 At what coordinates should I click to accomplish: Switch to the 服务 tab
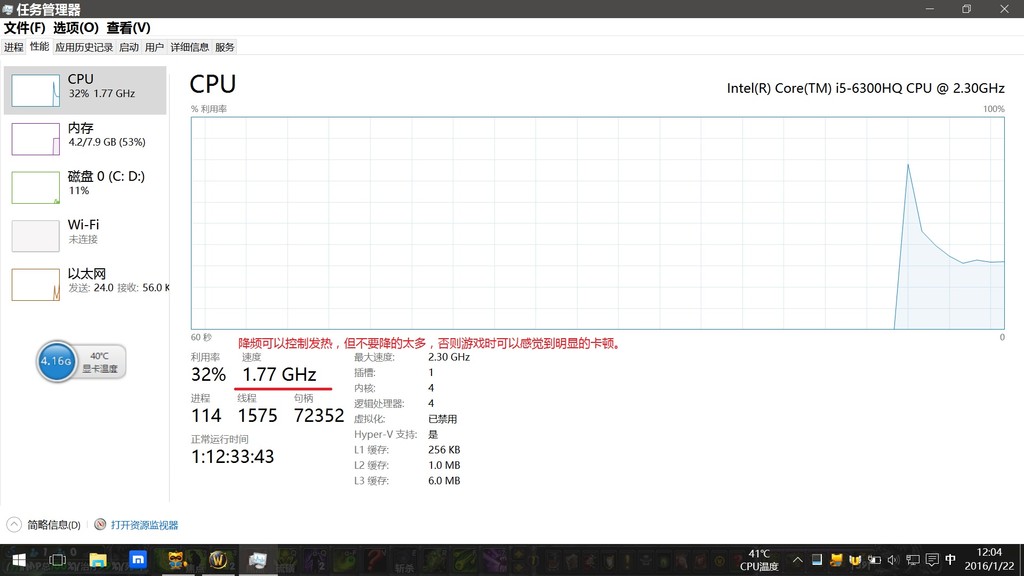225,47
